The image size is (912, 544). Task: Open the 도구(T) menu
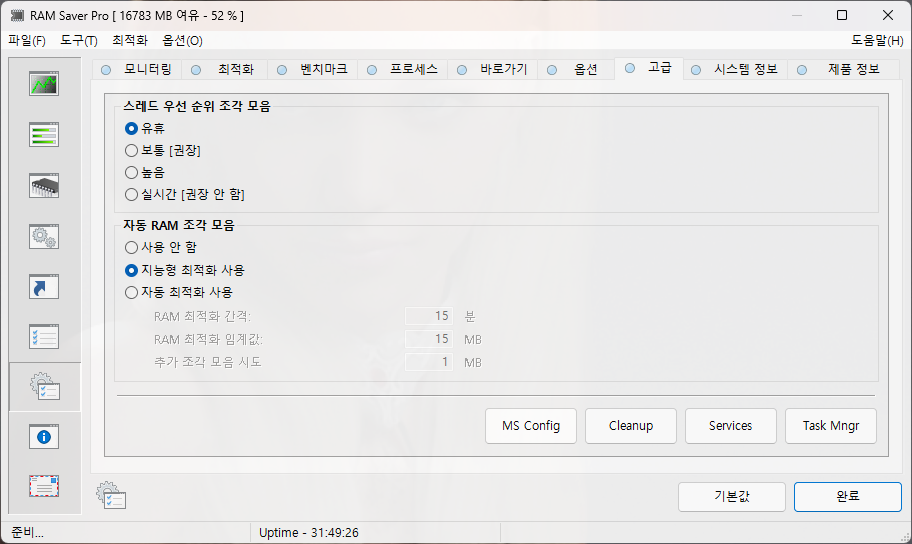[79, 41]
